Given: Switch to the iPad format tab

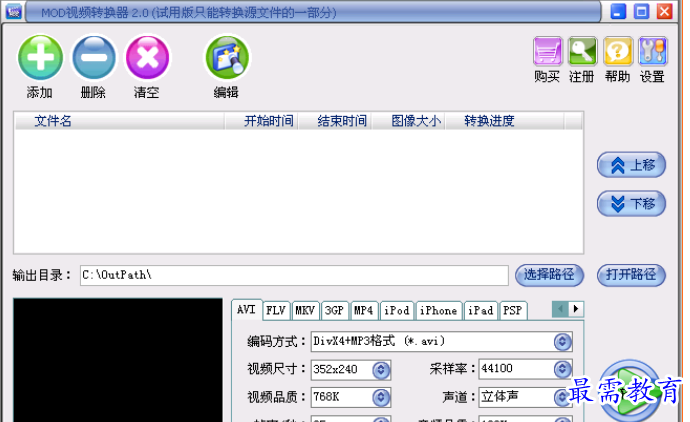Looking at the screenshot, I should tap(481, 311).
